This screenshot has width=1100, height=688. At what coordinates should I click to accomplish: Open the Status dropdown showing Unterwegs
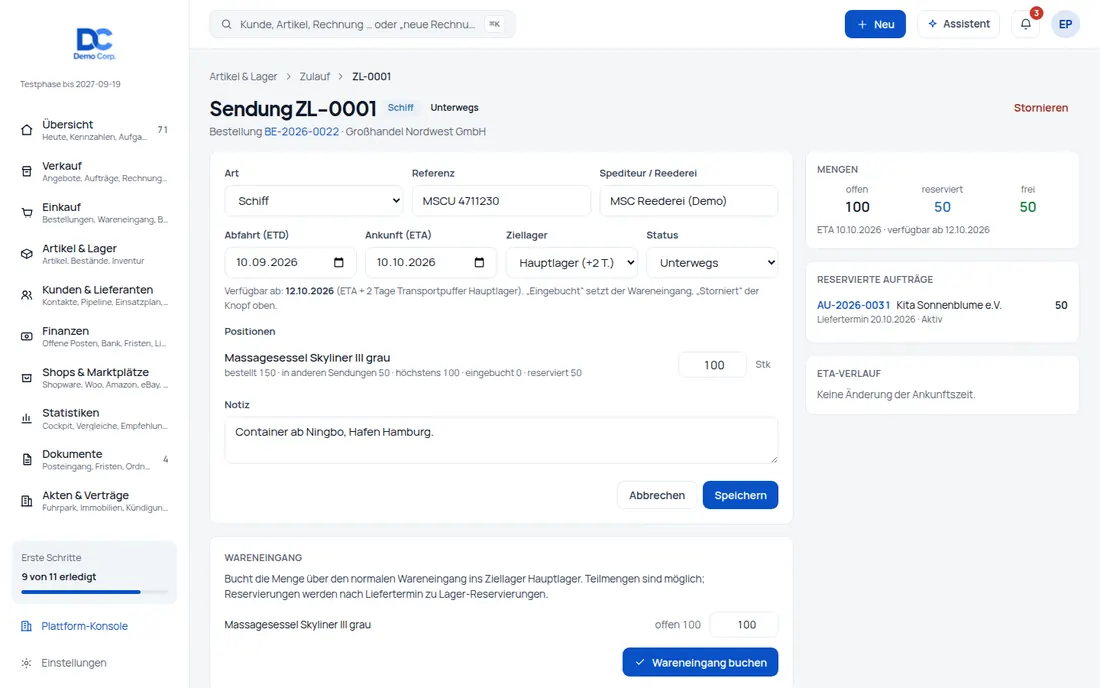712,262
